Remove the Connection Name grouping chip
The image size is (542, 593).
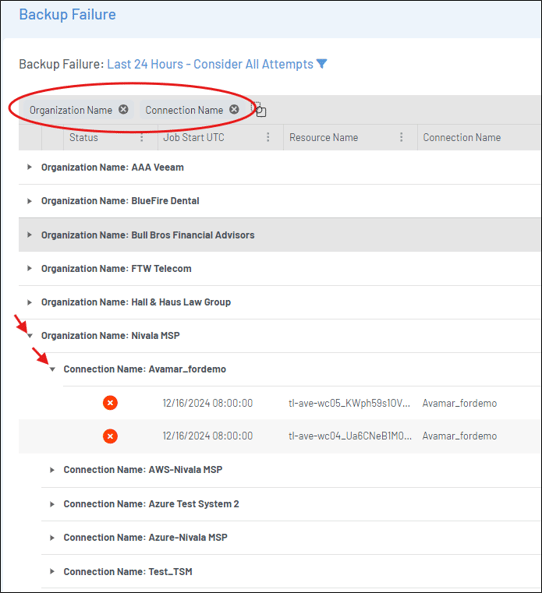coord(234,109)
